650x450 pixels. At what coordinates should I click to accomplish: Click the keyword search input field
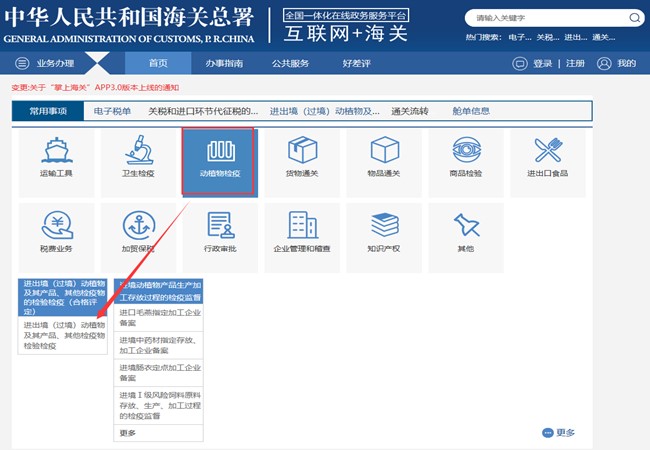(x=545, y=18)
